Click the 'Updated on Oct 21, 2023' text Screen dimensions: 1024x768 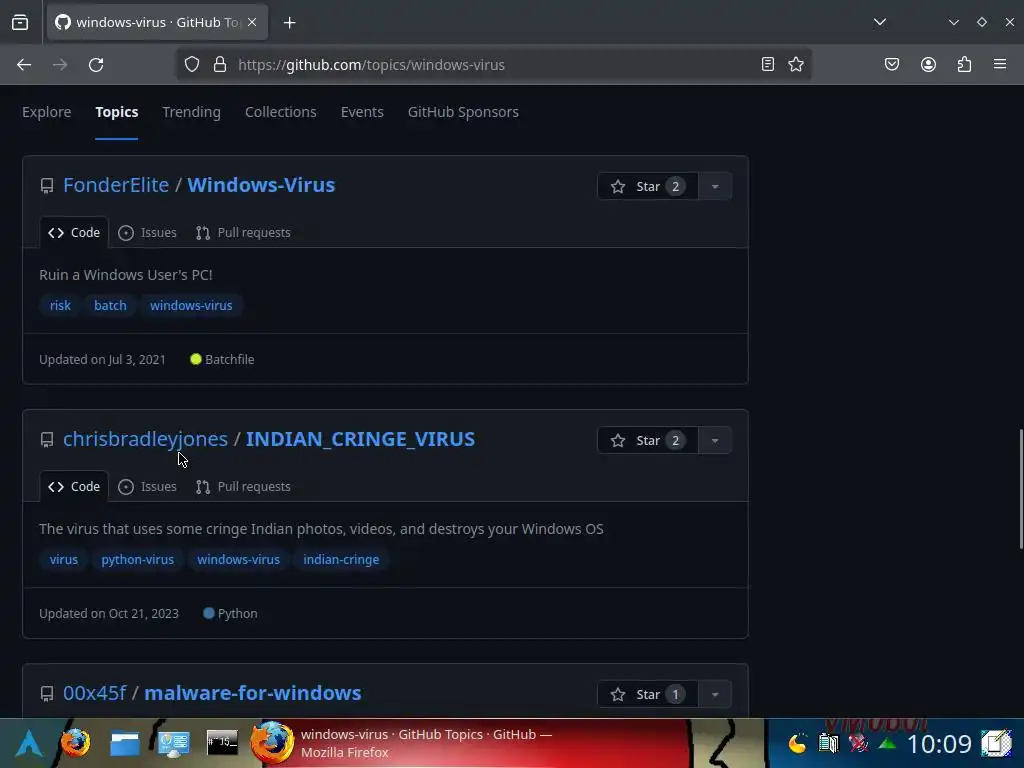click(109, 613)
